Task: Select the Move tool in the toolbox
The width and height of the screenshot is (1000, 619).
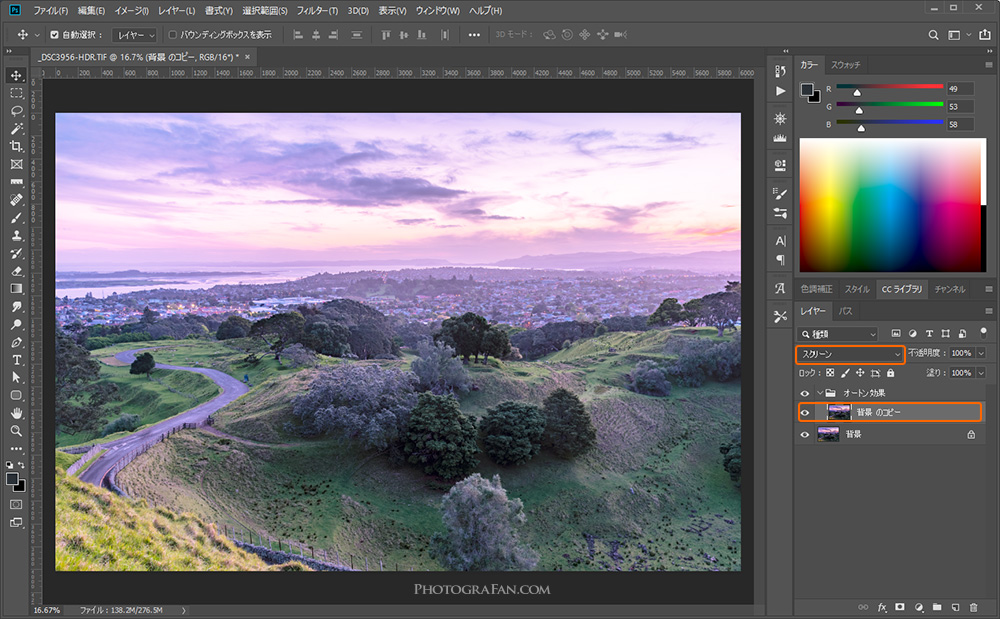Action: (17, 75)
